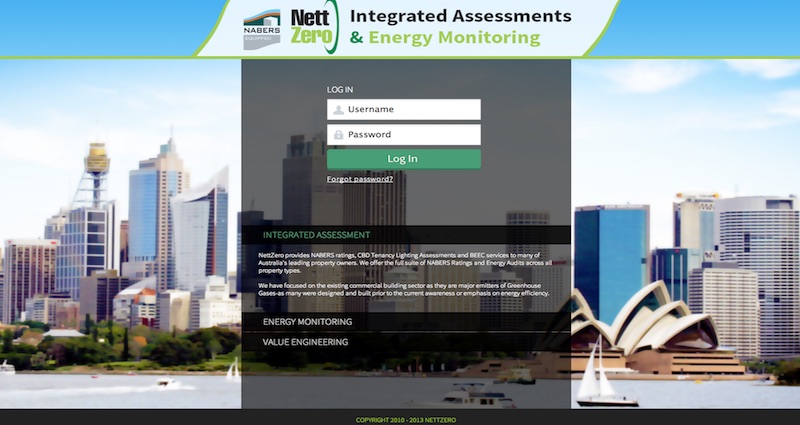Viewport: 800px width, 425px height.
Task: Click the Greenhouse Gases paragraph text
Action: (404, 290)
